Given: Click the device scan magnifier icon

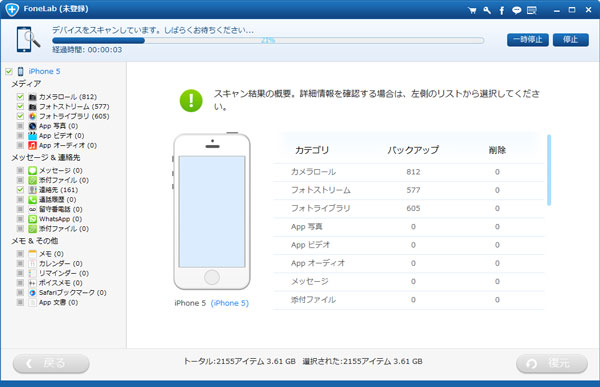Looking at the screenshot, I should tap(28, 39).
